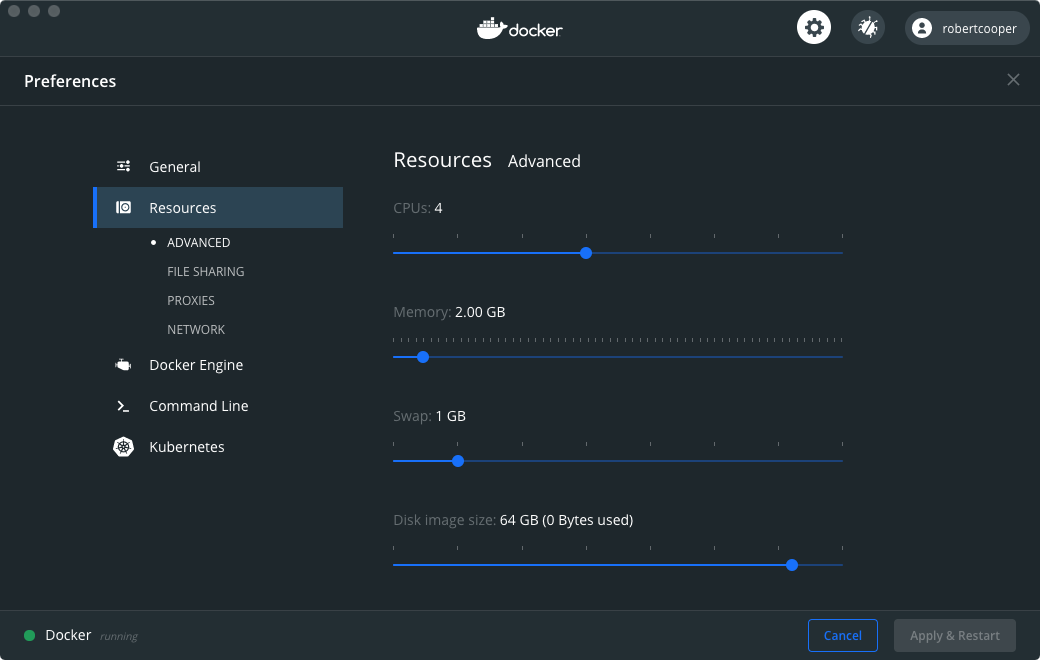
Task: Click the user avatar icon
Action: pyautogui.click(x=921, y=27)
